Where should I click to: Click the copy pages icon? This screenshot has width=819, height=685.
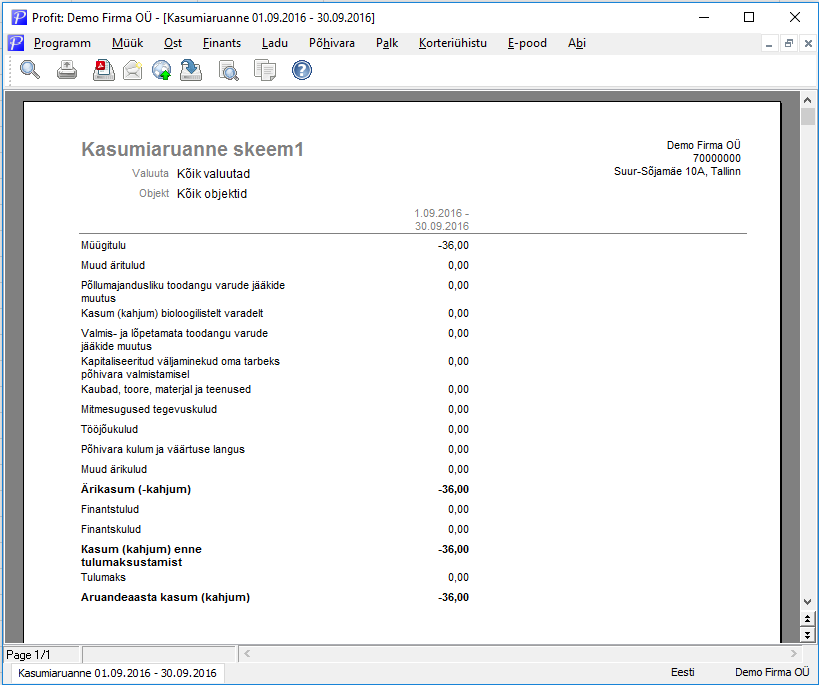(x=265, y=70)
